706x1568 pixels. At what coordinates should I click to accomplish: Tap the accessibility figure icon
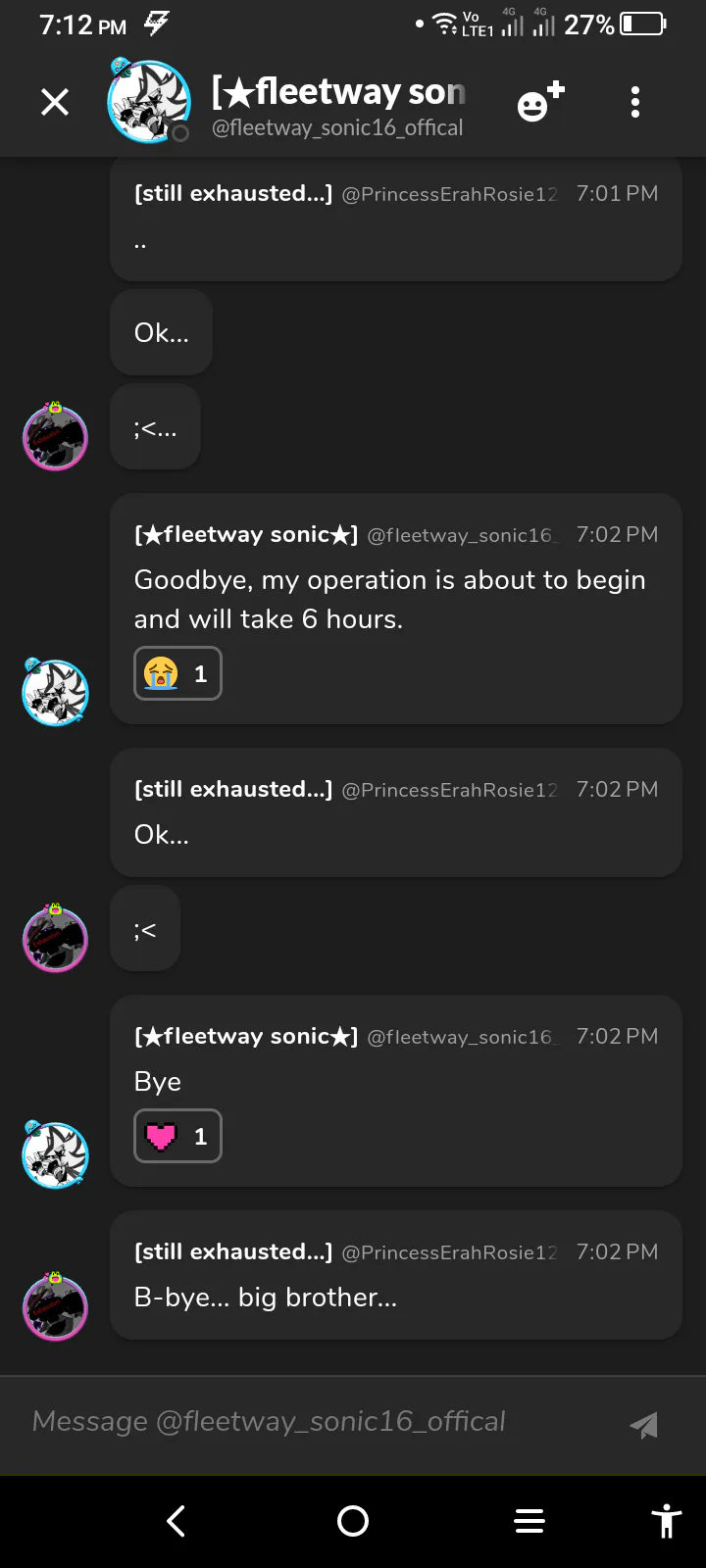coord(667,1521)
